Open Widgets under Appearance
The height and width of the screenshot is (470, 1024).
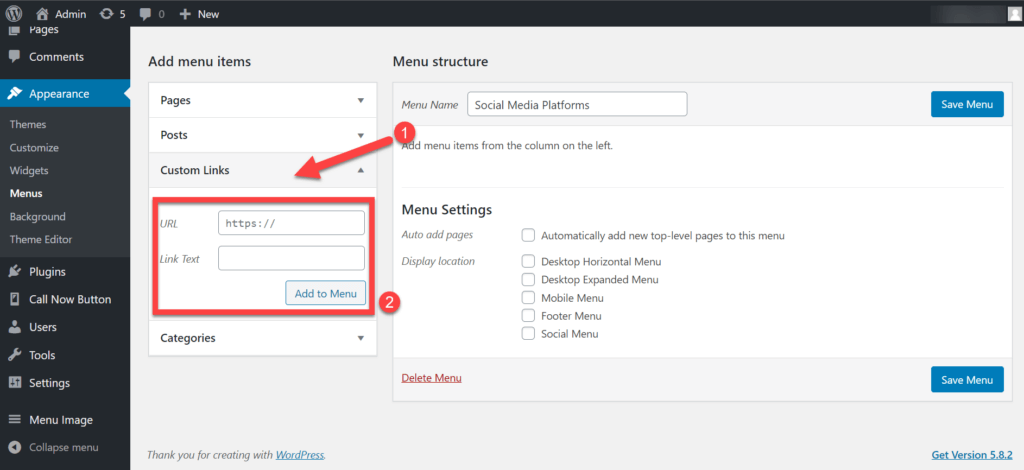click(x=29, y=170)
